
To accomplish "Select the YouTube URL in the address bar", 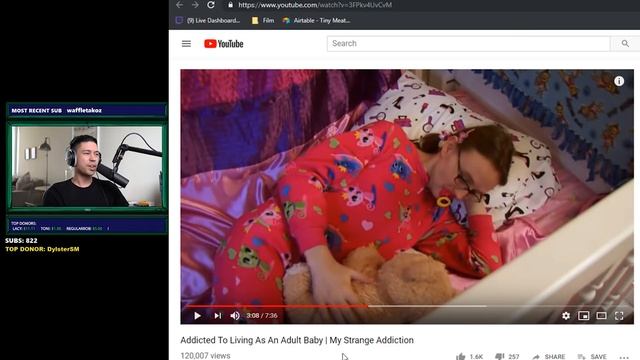I will pyautogui.click(x=315, y=5).
